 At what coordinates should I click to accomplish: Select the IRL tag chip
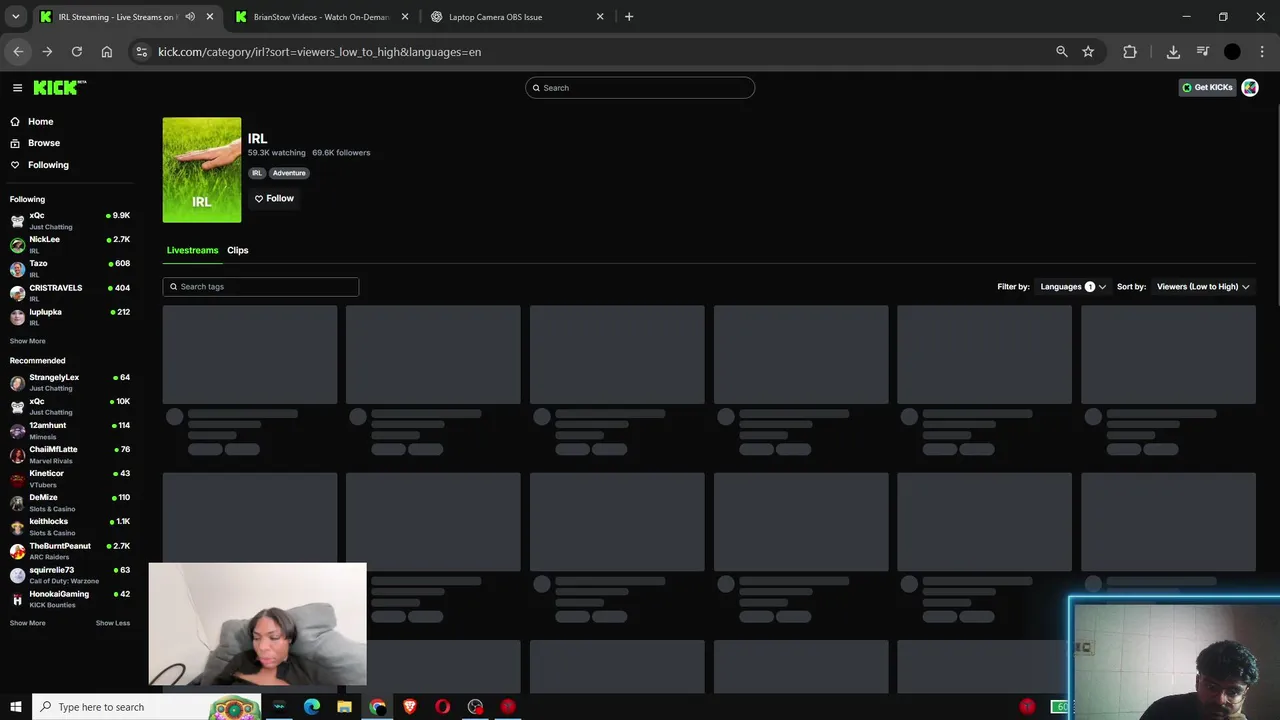[257, 173]
